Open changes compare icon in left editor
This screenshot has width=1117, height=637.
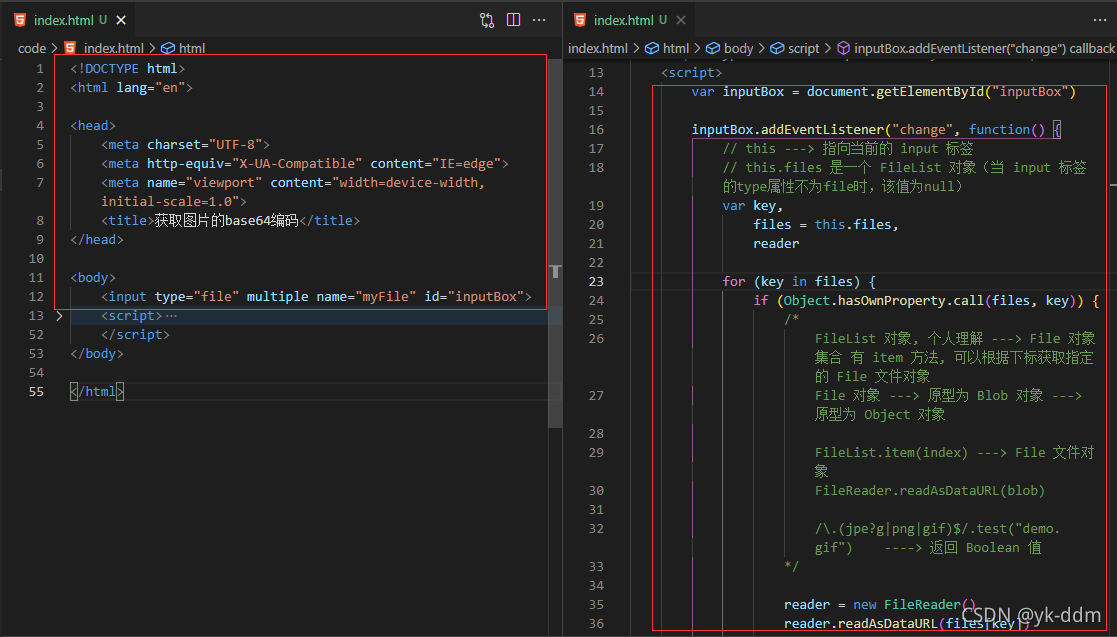coord(487,20)
